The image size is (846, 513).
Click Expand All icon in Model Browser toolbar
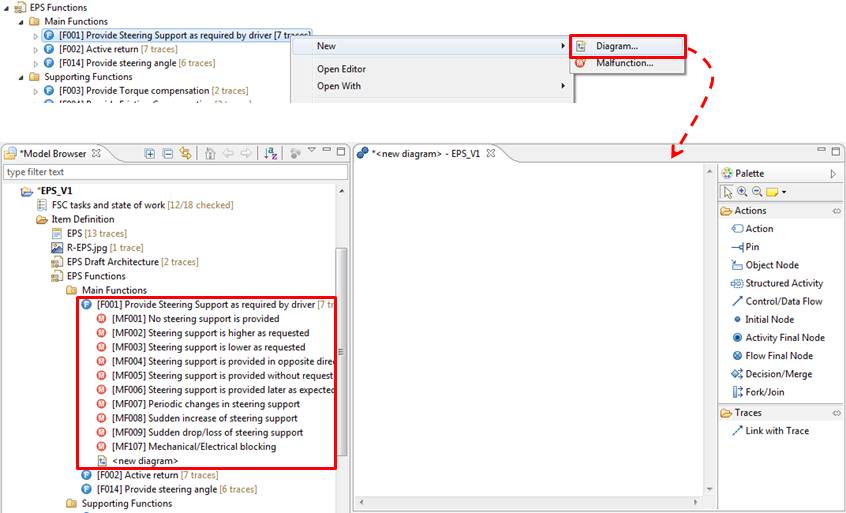pos(150,153)
